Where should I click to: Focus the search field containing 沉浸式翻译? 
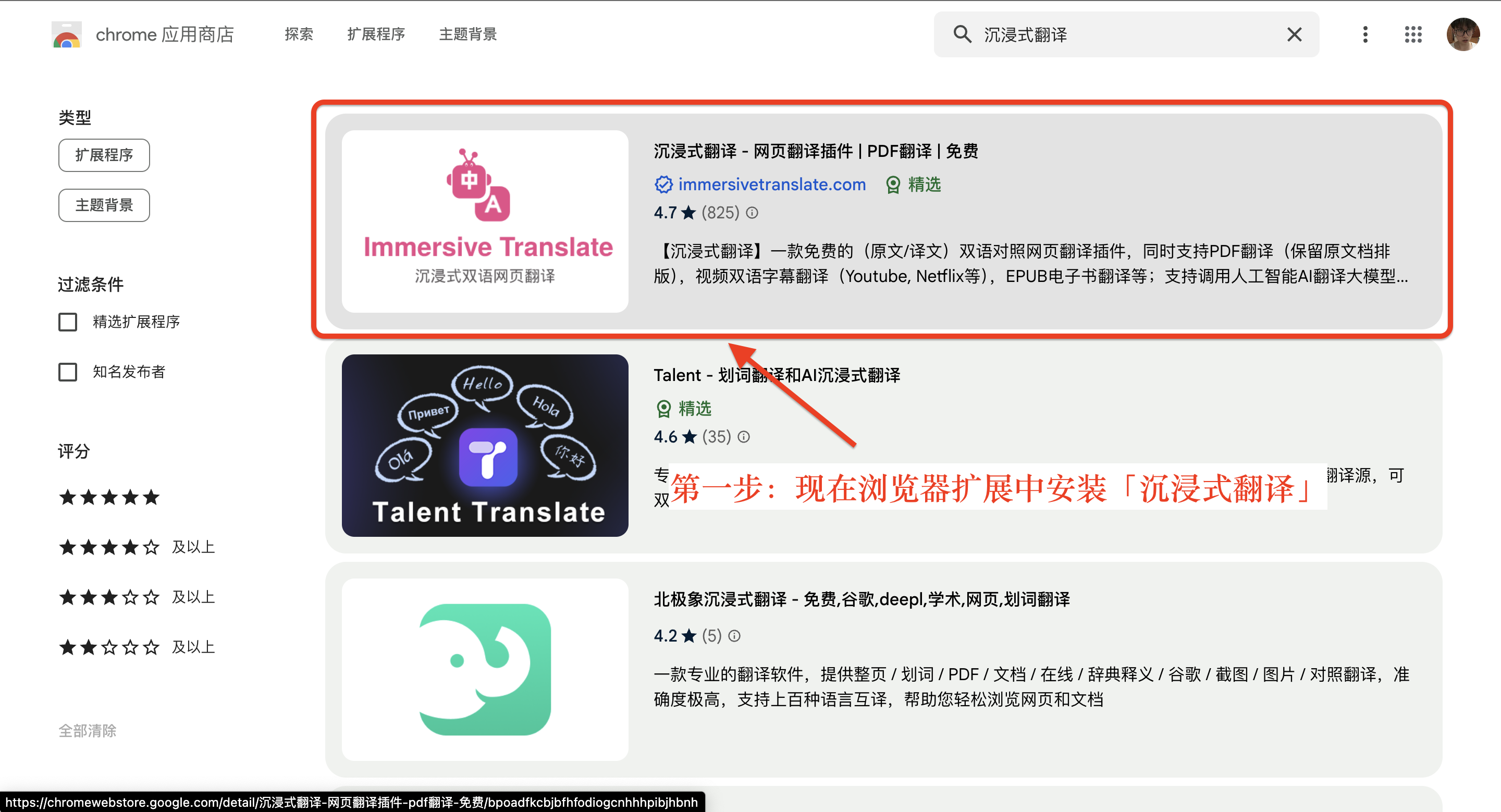[x=1126, y=34]
